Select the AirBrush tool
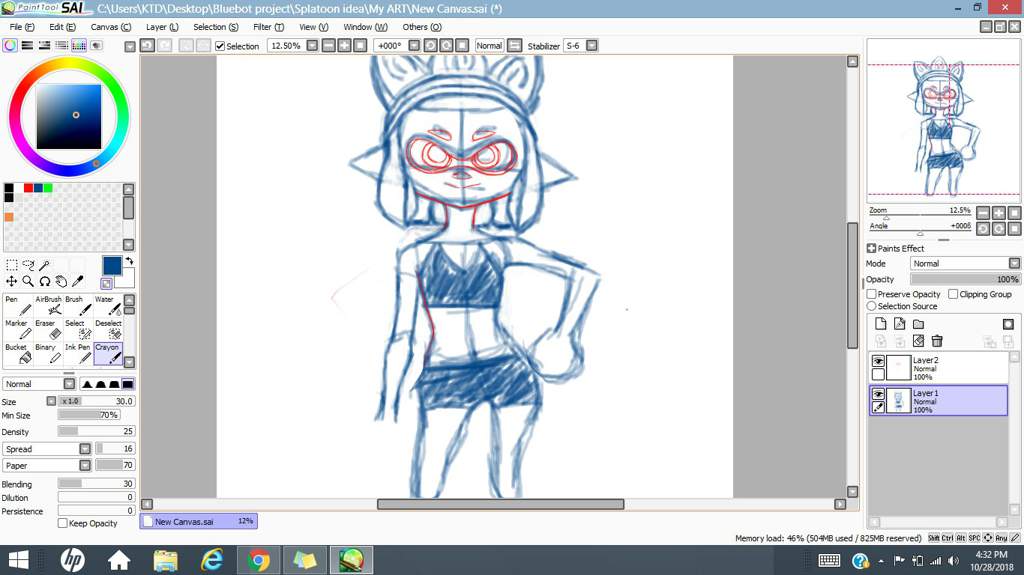The height and width of the screenshot is (575, 1024). 48,305
